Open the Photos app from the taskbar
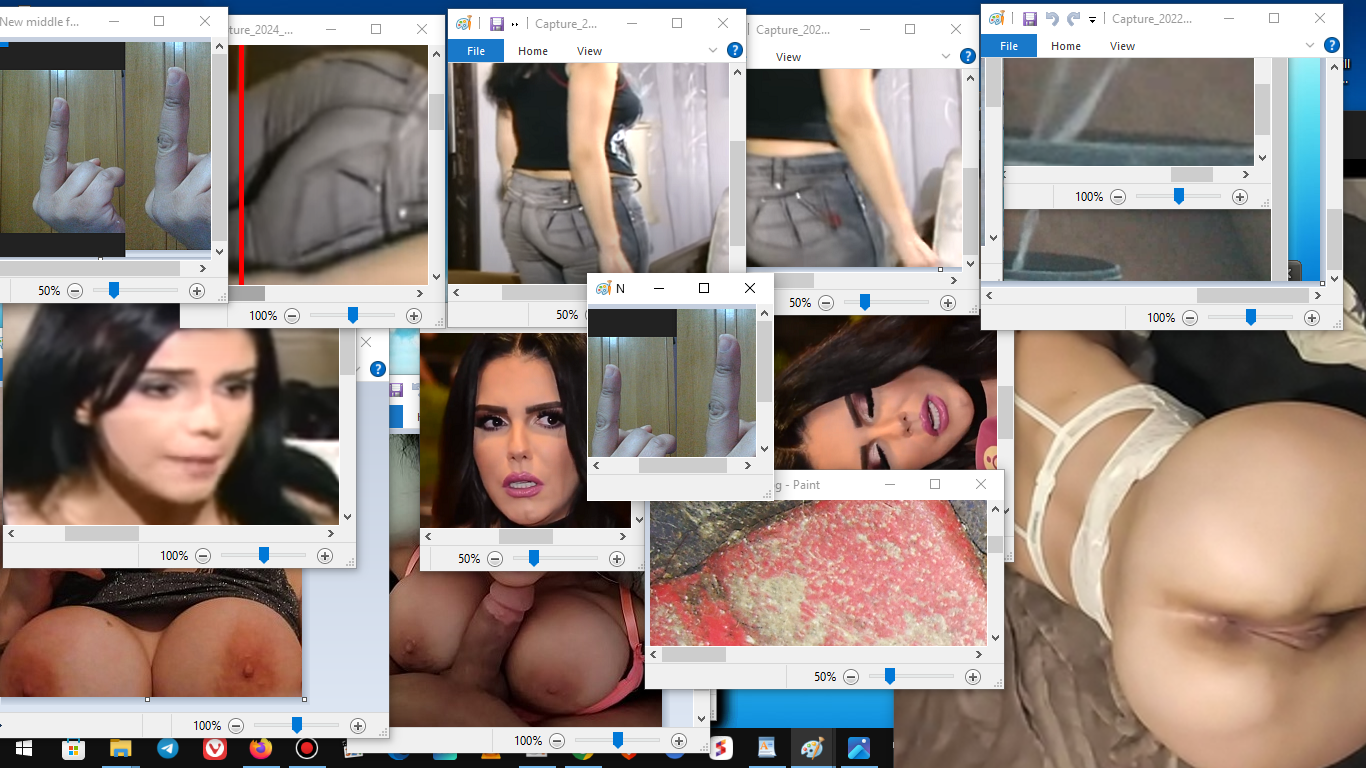 click(859, 748)
